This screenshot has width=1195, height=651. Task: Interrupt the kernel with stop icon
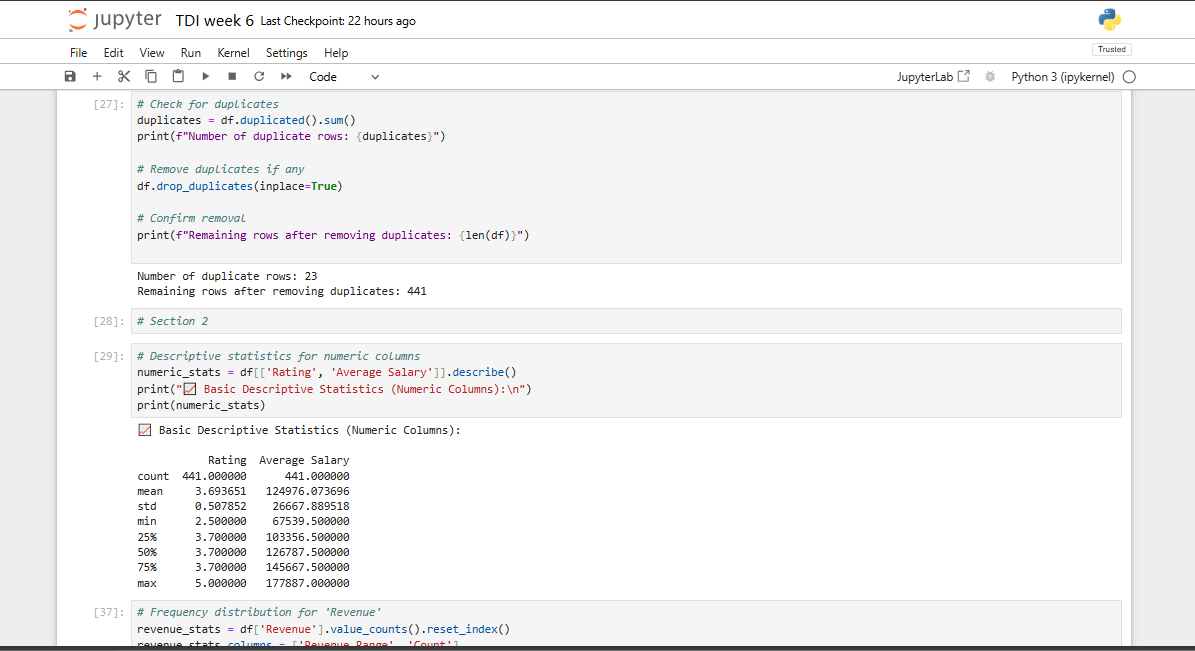click(232, 76)
